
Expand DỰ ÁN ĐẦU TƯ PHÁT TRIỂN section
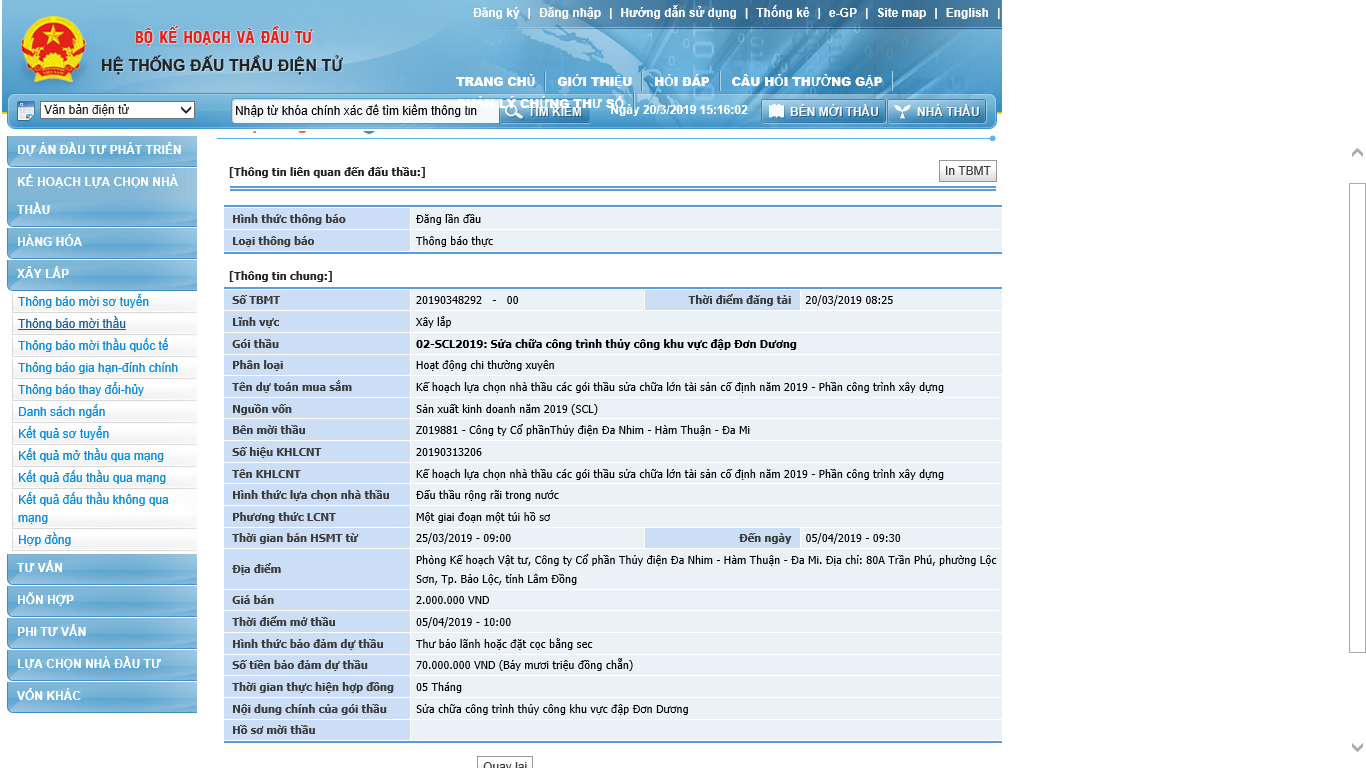[102, 150]
